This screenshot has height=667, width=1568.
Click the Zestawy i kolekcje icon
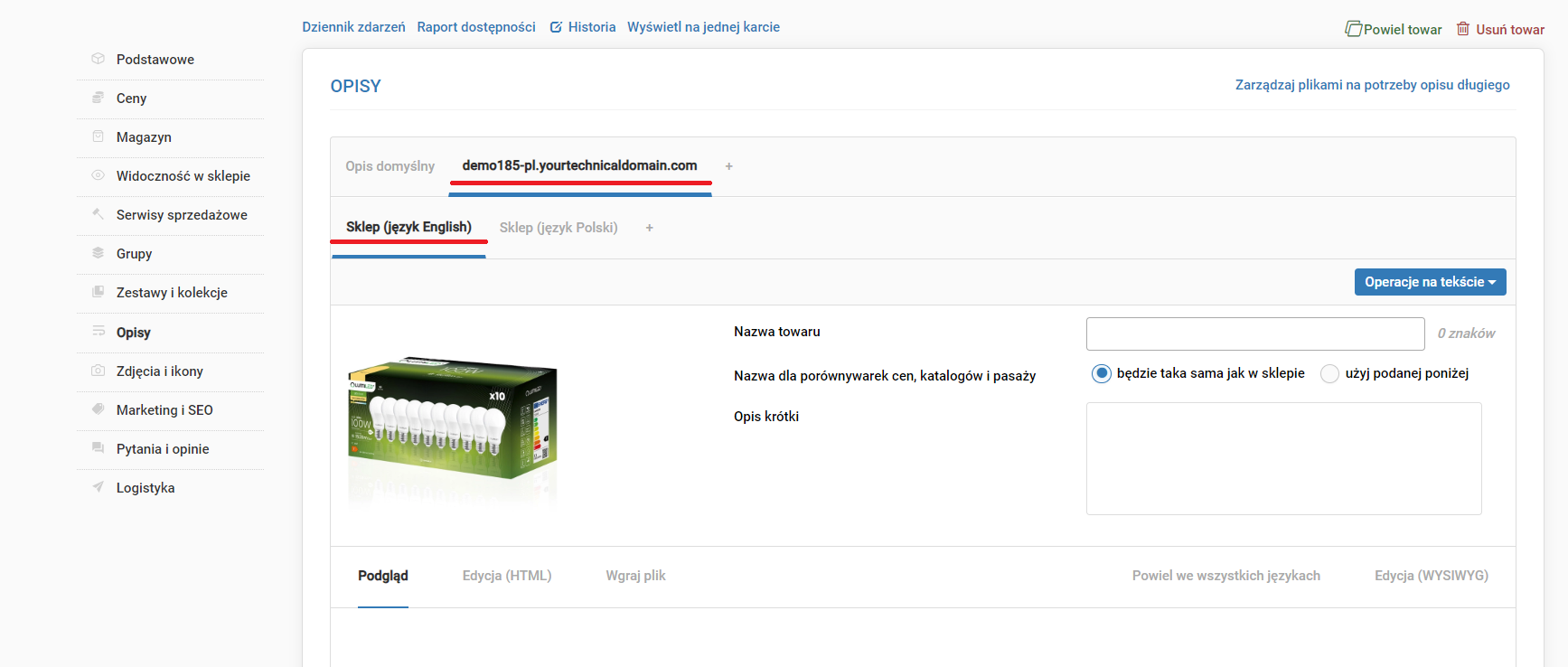click(x=98, y=292)
